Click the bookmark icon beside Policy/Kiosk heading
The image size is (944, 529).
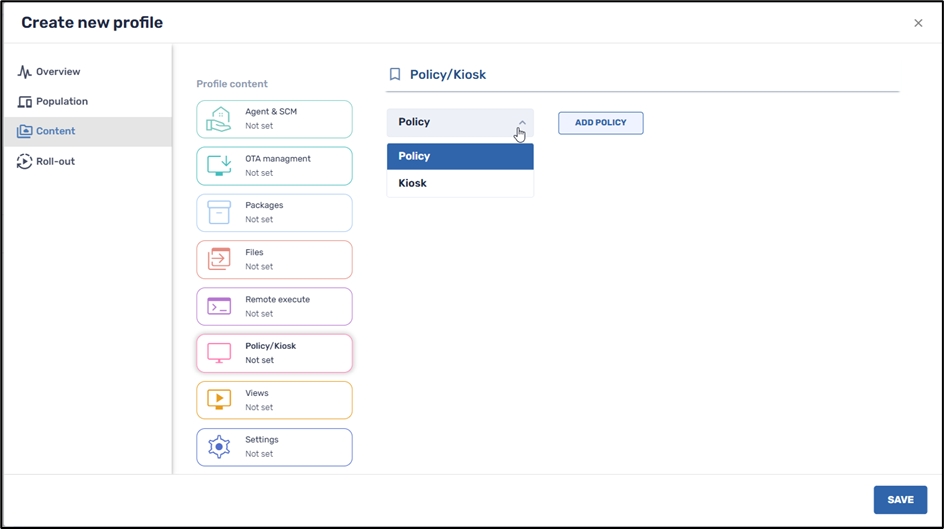[x=395, y=75]
